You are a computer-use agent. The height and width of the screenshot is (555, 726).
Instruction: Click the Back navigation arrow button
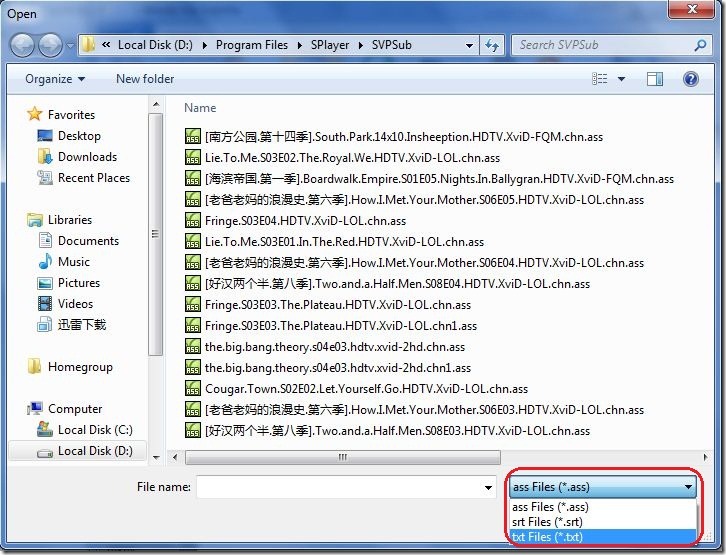point(23,45)
